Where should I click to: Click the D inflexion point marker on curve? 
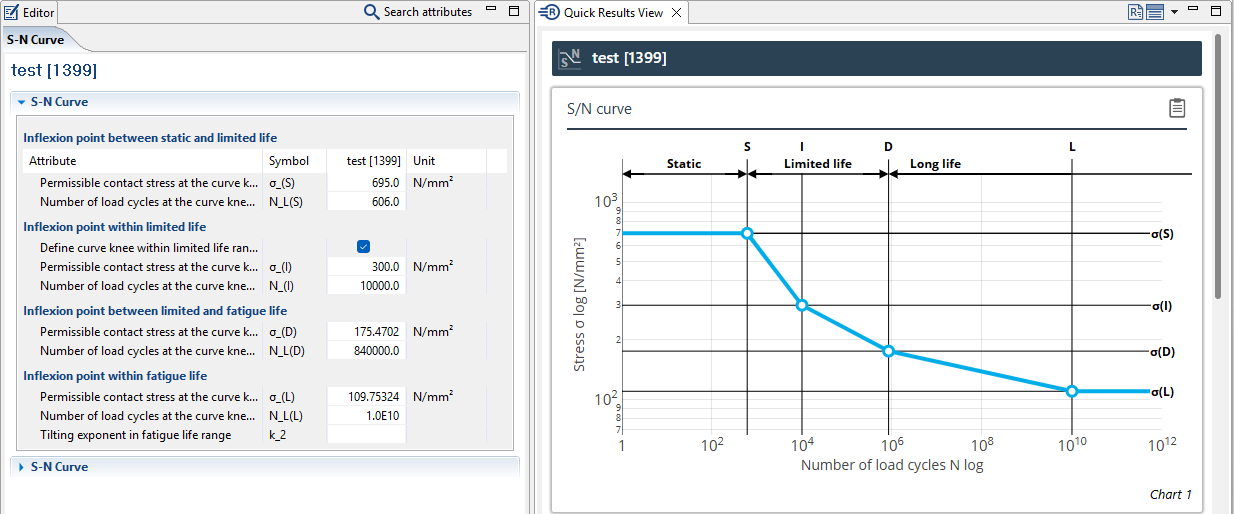pos(888,351)
